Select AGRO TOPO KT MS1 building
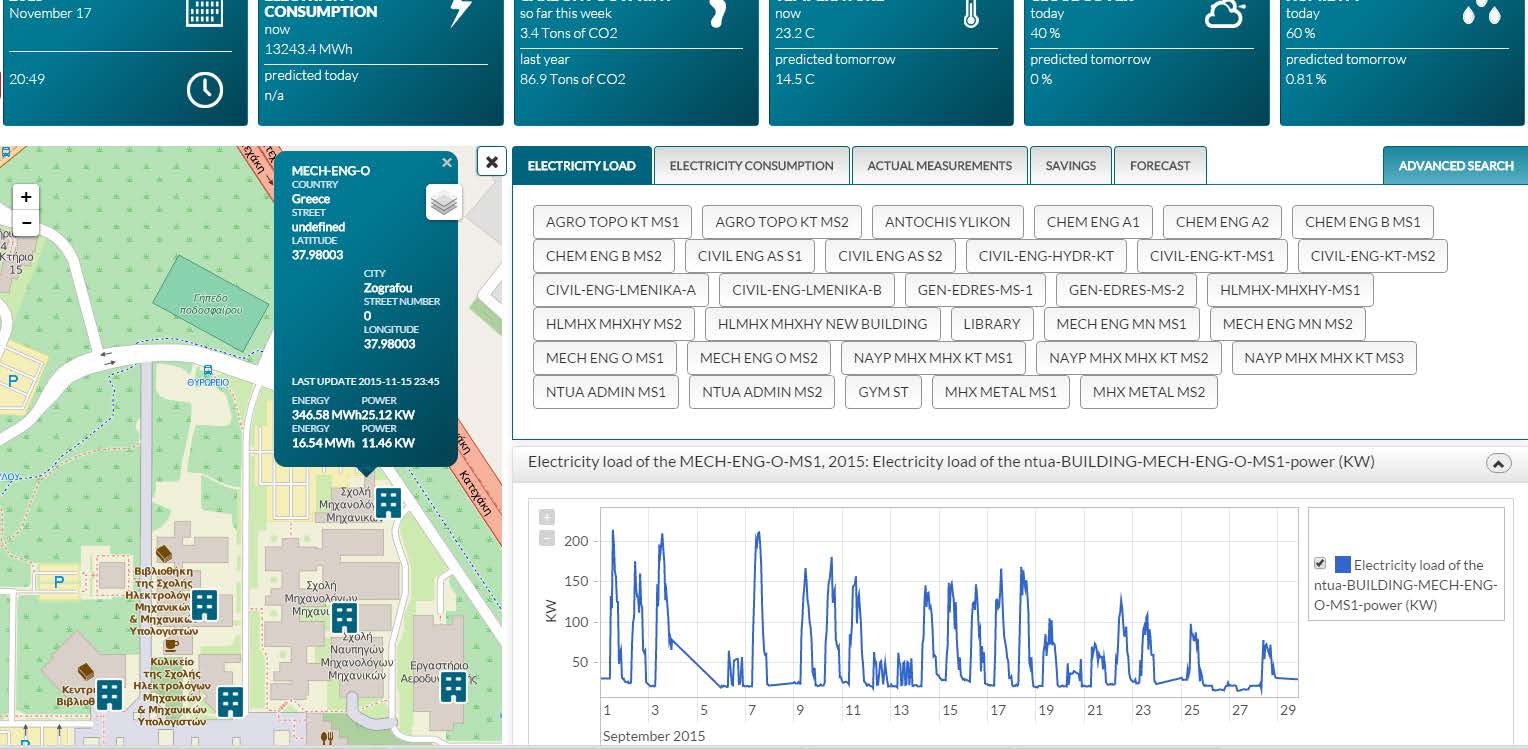The image size is (1528, 749). tap(612, 222)
